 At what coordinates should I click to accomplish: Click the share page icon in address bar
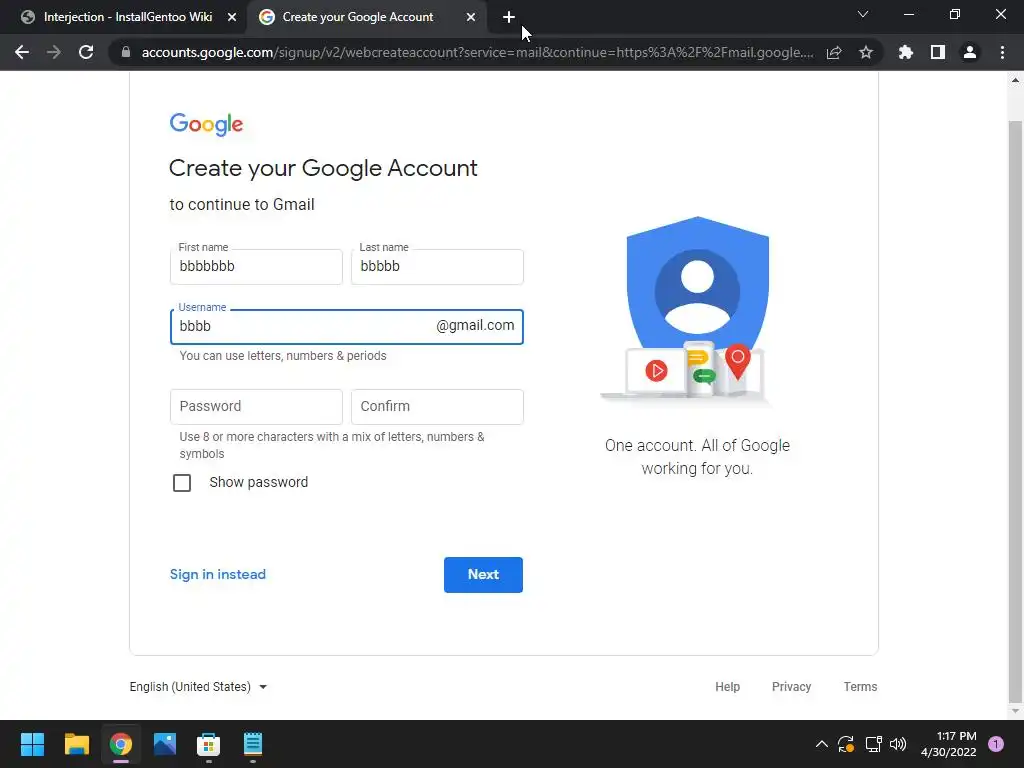click(x=834, y=52)
